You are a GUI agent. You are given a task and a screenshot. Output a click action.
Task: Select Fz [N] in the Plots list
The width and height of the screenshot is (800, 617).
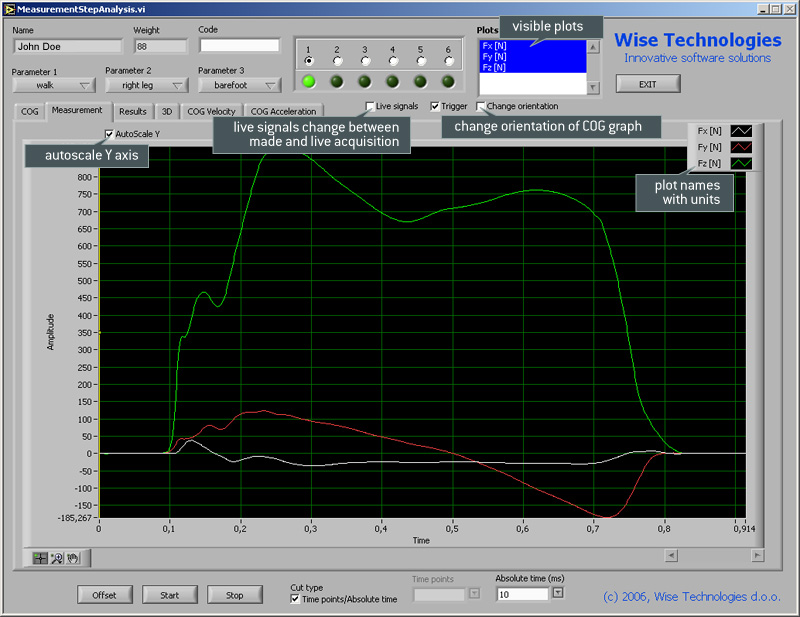point(532,67)
